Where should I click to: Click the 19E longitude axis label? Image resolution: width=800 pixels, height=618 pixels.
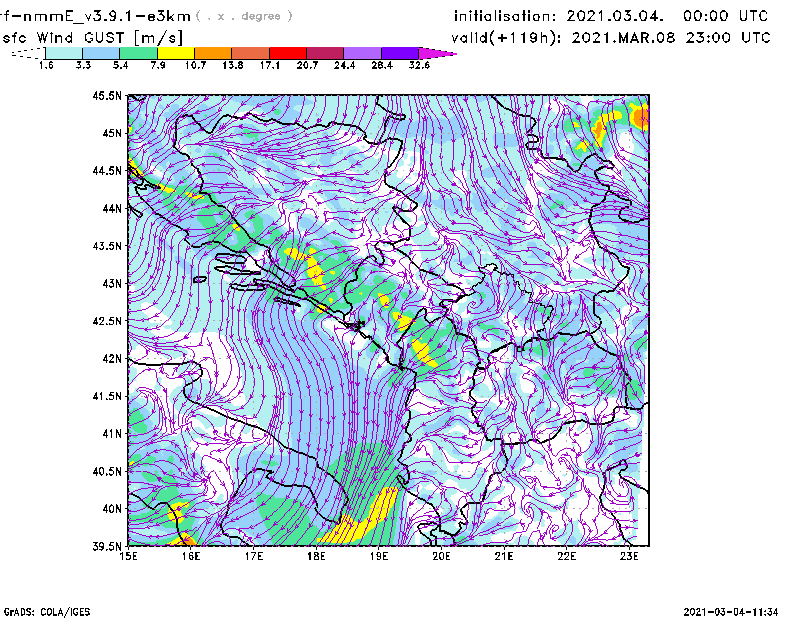[x=379, y=556]
